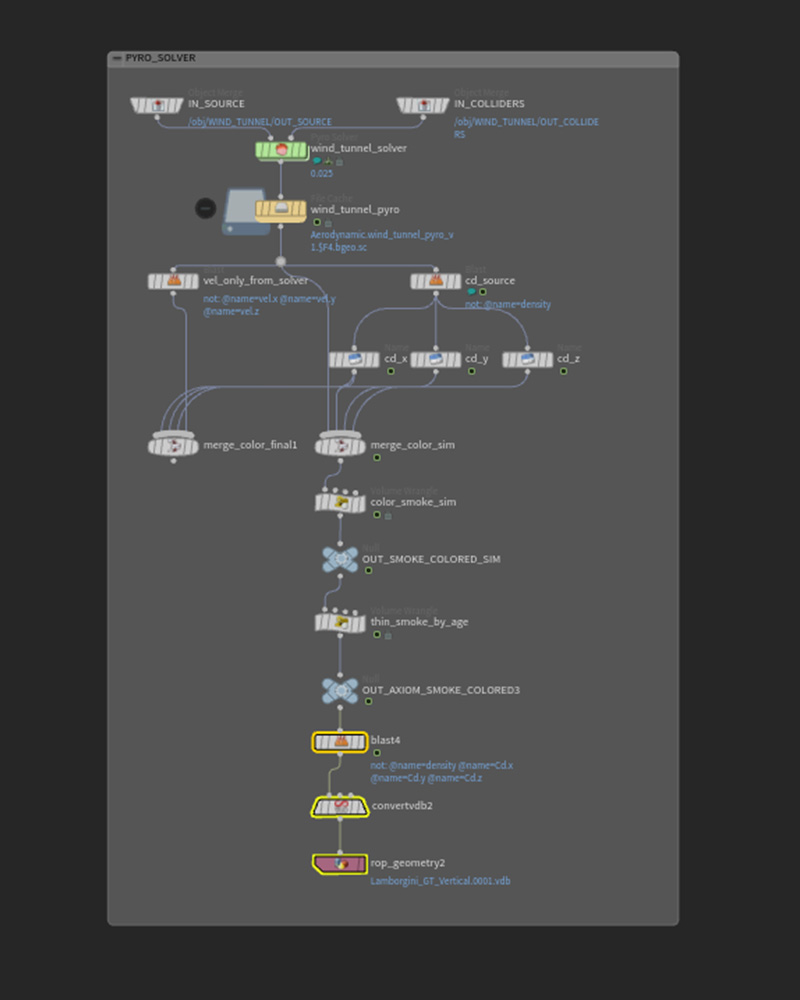Click the green wind_tunnel_solver pyro node
The image size is (800, 1000).
coord(281,150)
